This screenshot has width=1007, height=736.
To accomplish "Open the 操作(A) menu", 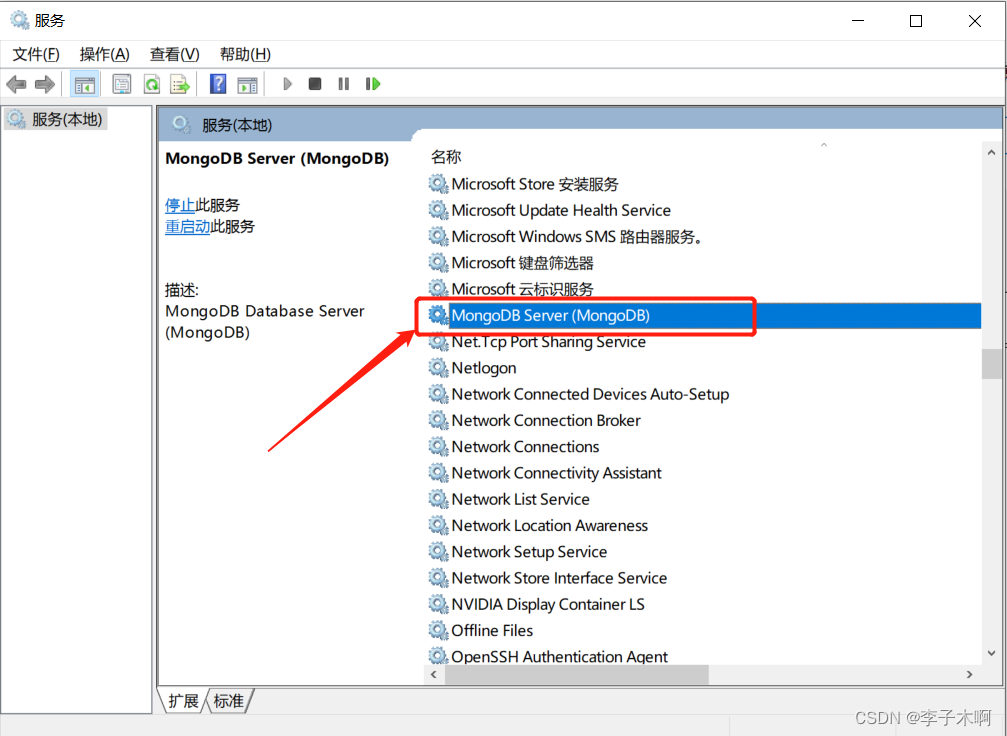I will click(x=105, y=55).
